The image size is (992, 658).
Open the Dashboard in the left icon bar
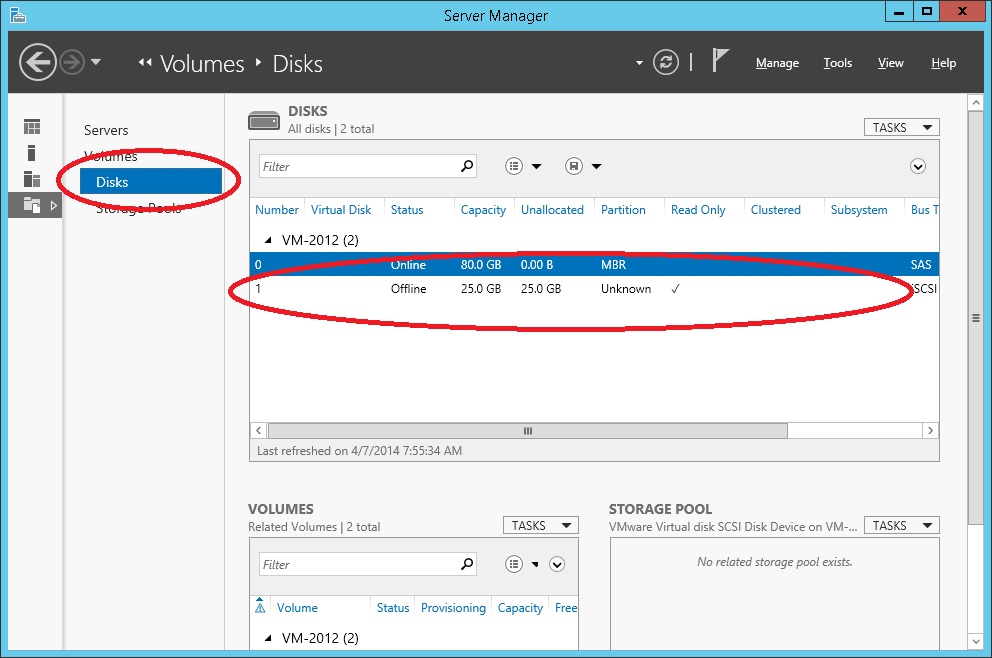pos(31,126)
